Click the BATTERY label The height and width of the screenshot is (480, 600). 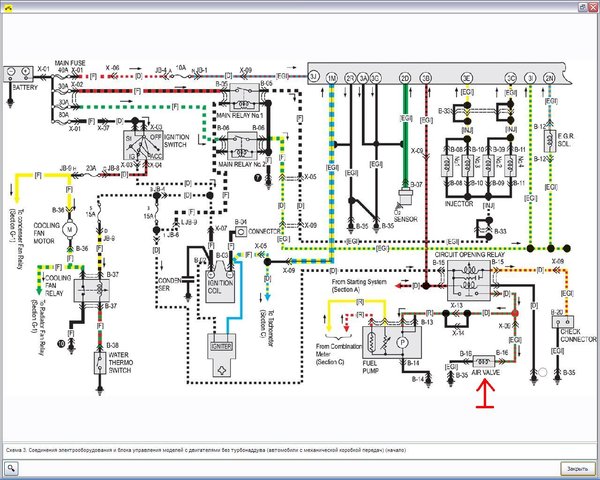(25, 88)
